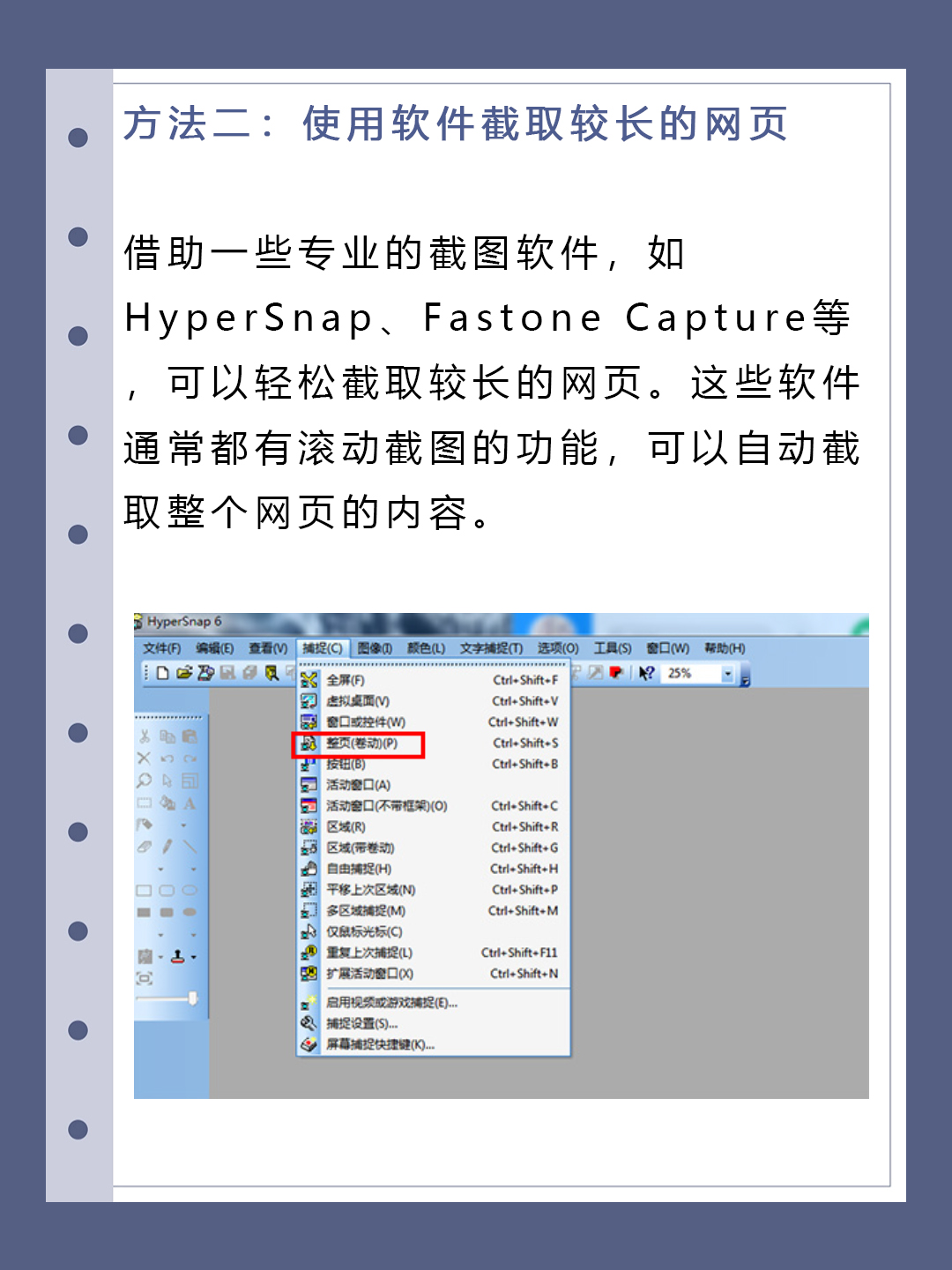Click the New document icon in toolbar
Image resolution: width=952 pixels, height=1270 pixels.
point(162,673)
